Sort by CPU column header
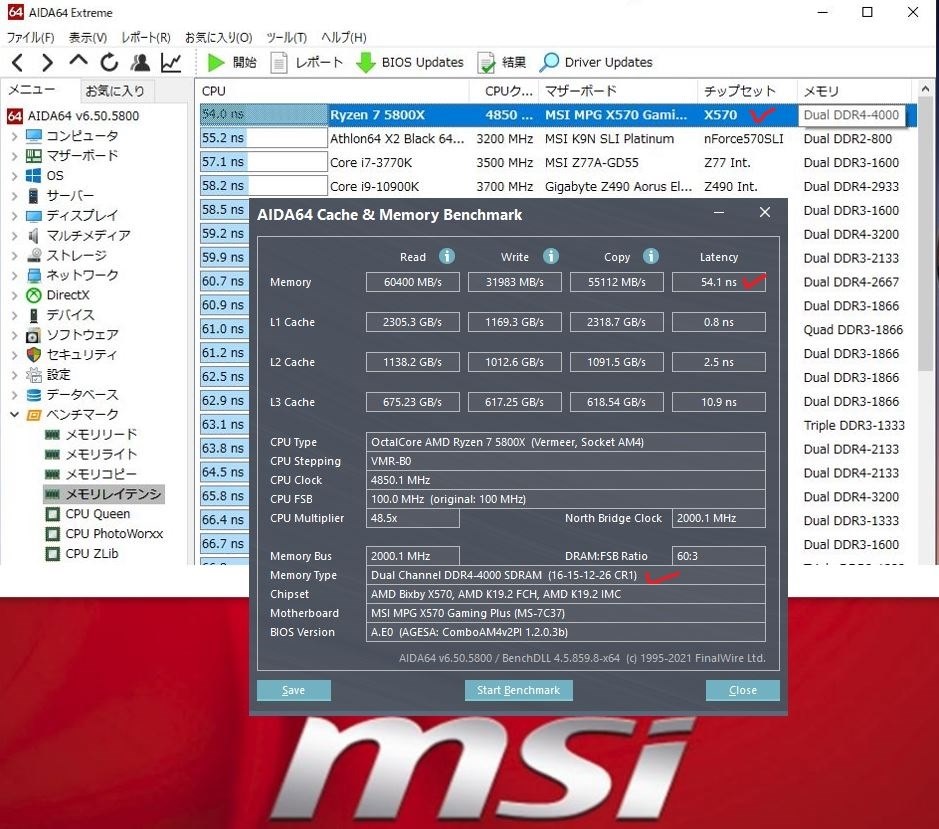 [332, 91]
